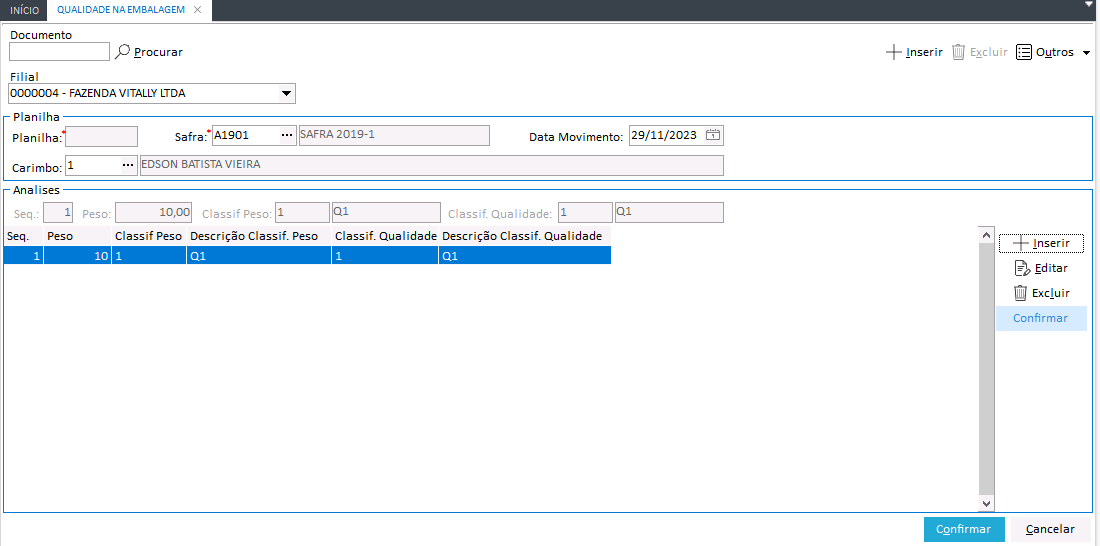Open Carimbo lookup ellipsis button
1100x546 pixels.
click(x=127, y=166)
